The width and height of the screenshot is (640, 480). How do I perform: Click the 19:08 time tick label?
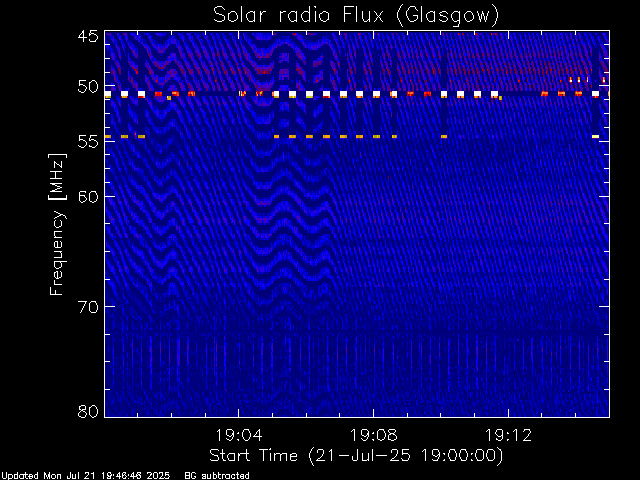click(x=373, y=435)
